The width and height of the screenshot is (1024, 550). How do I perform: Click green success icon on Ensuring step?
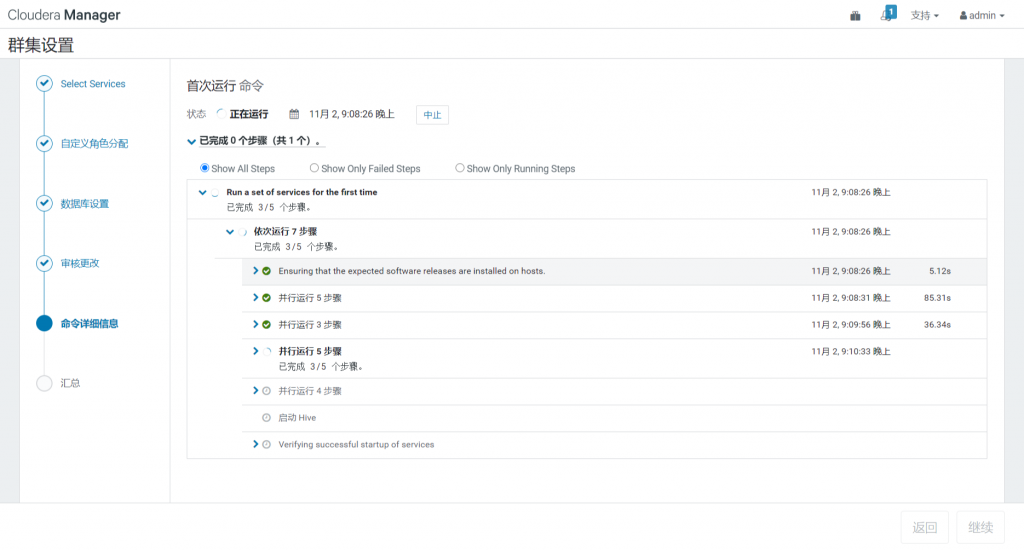tap(266, 271)
